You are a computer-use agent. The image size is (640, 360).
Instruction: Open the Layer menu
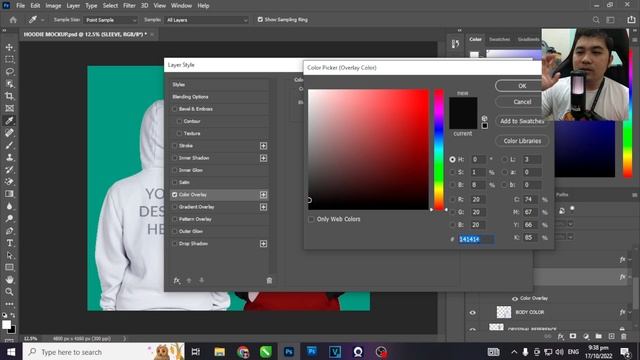point(73,6)
